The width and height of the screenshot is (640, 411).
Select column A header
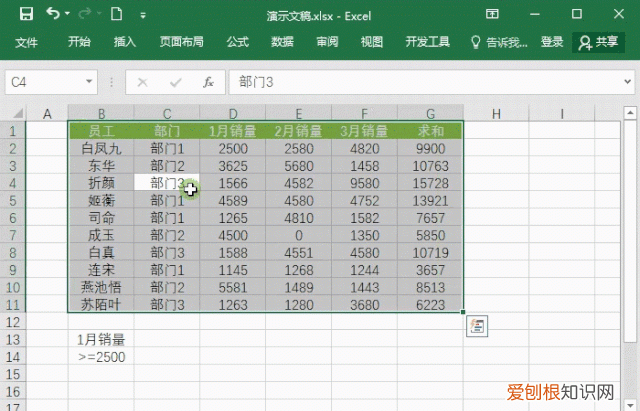coord(47,113)
